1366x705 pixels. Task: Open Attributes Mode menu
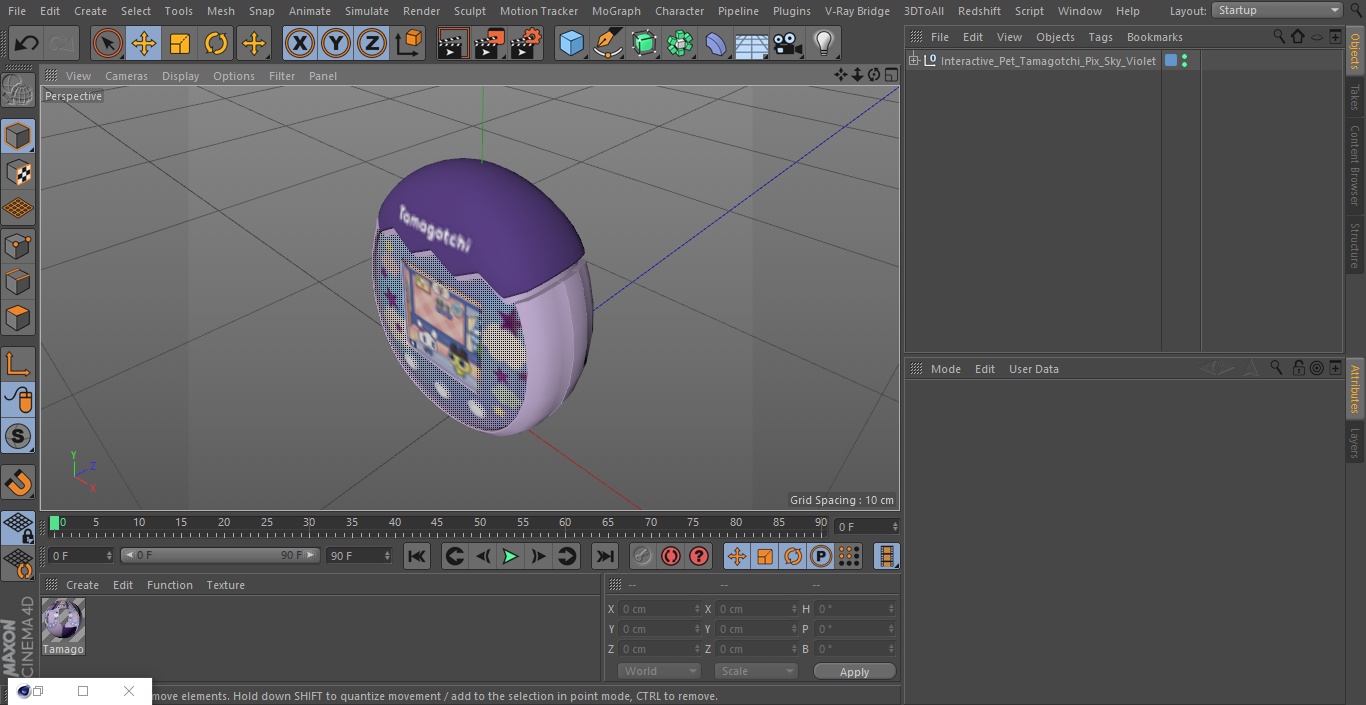pyautogui.click(x=945, y=369)
